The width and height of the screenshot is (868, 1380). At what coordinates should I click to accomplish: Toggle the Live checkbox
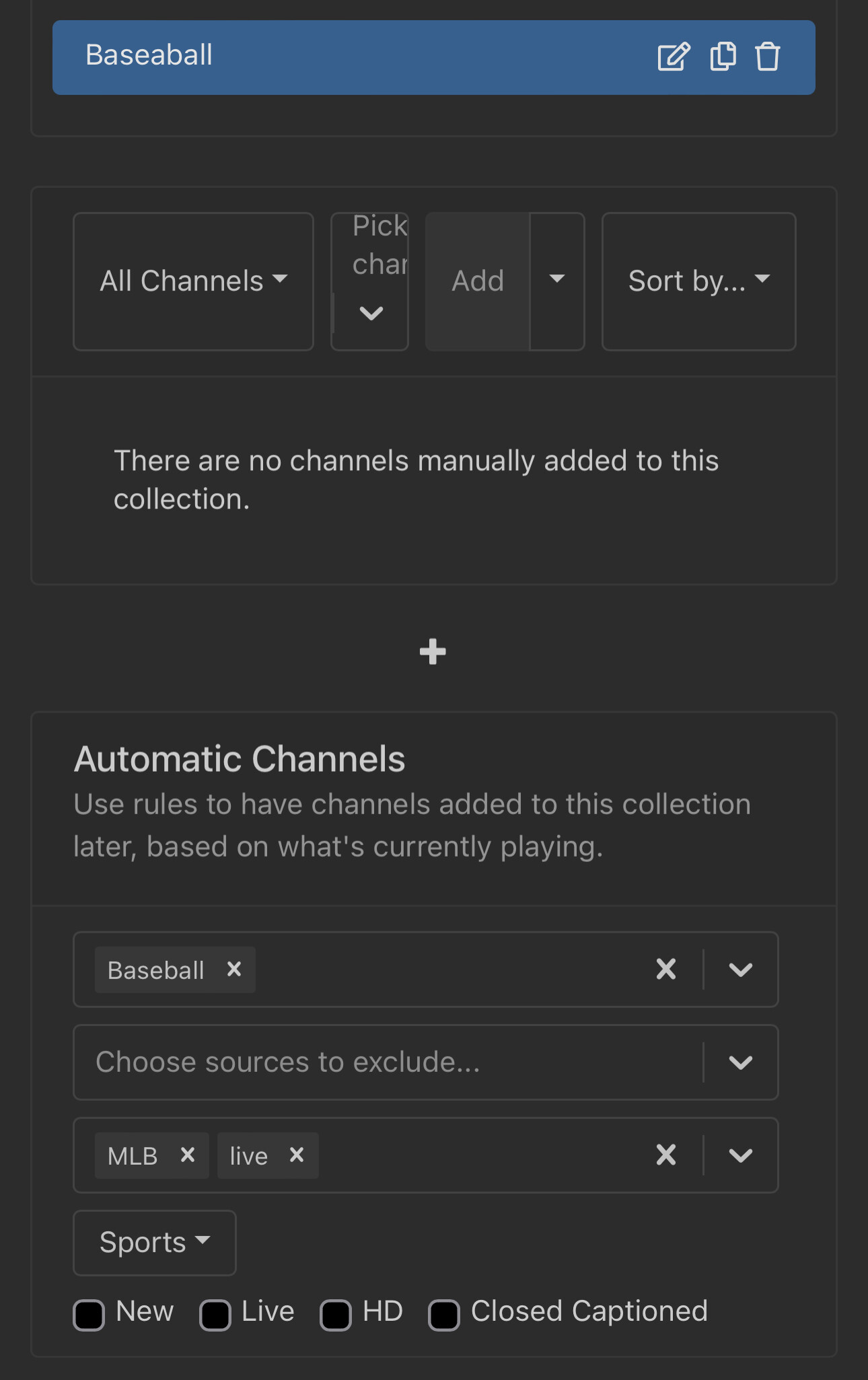[x=215, y=1315]
